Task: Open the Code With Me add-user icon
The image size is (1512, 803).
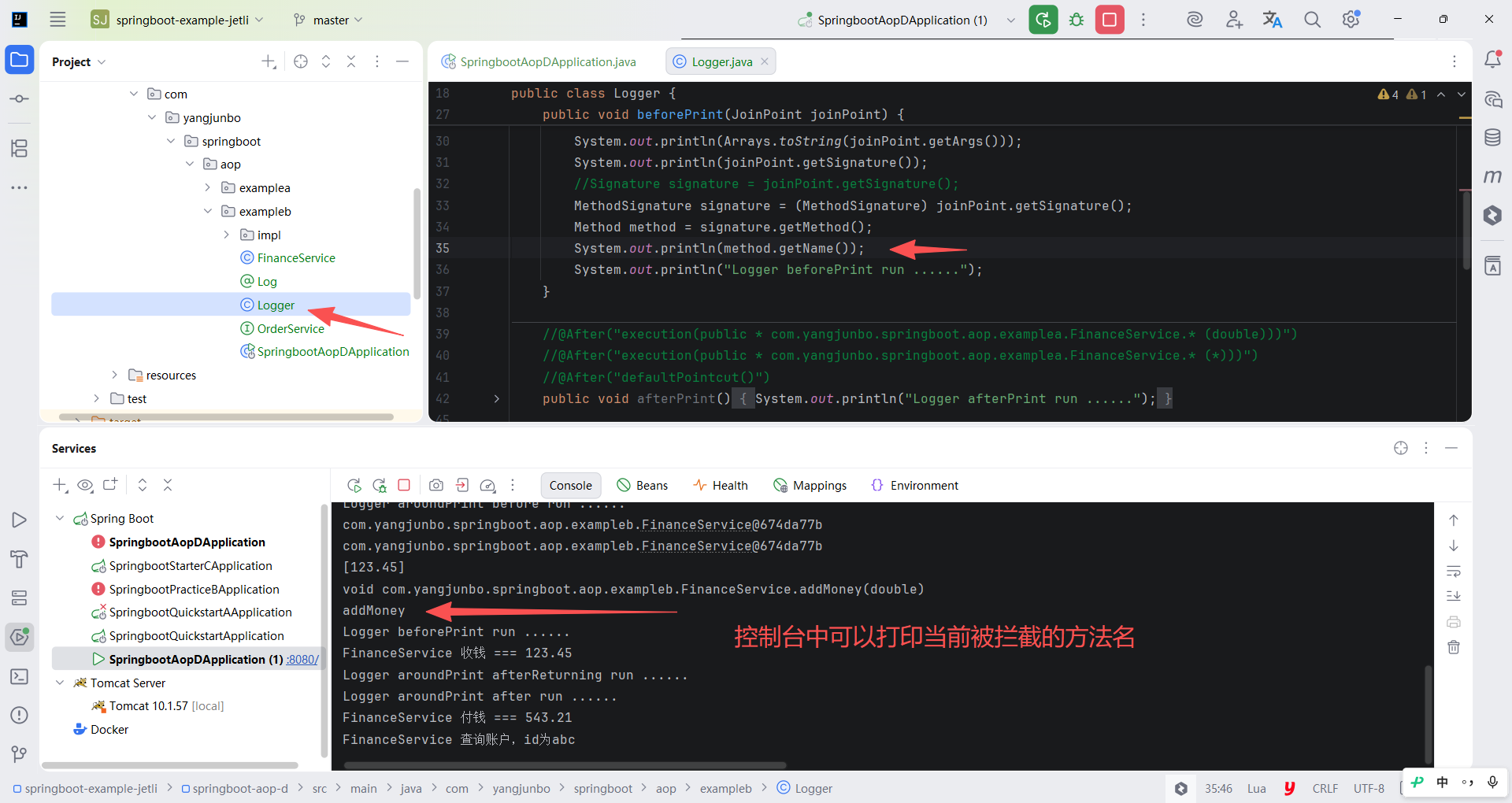Action: click(1234, 20)
